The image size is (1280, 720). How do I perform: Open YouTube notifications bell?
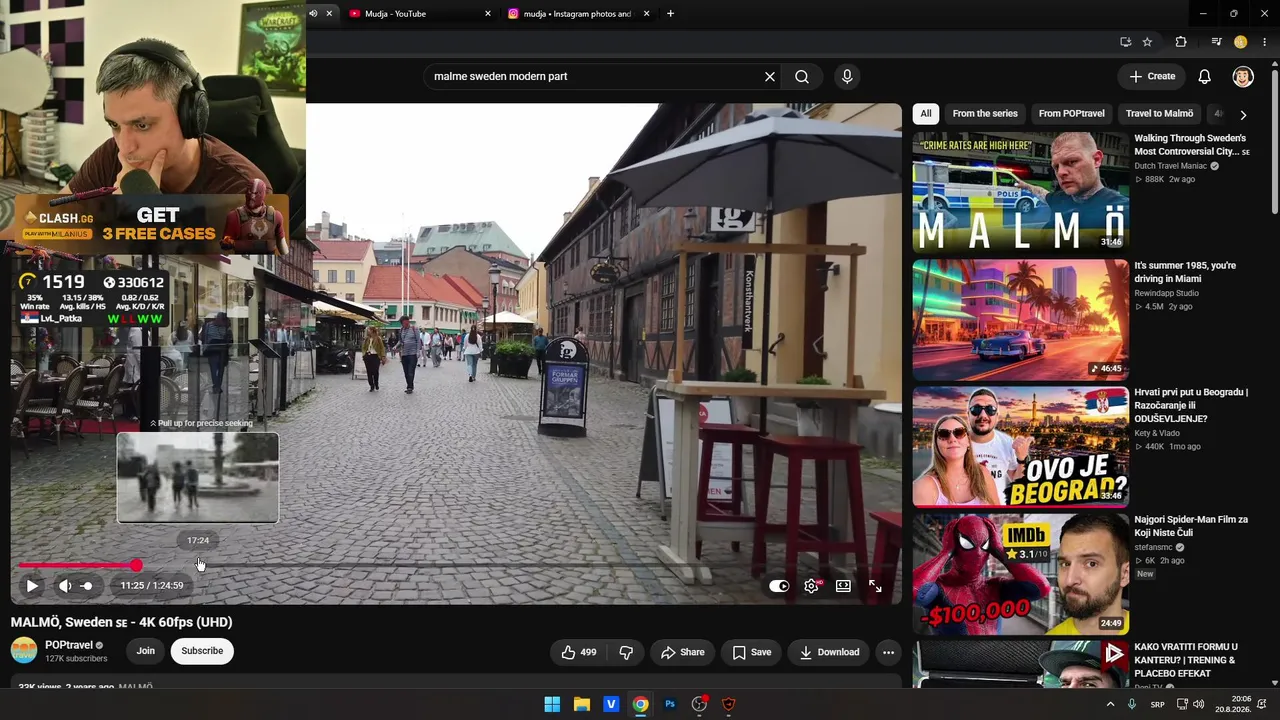coord(1205,77)
